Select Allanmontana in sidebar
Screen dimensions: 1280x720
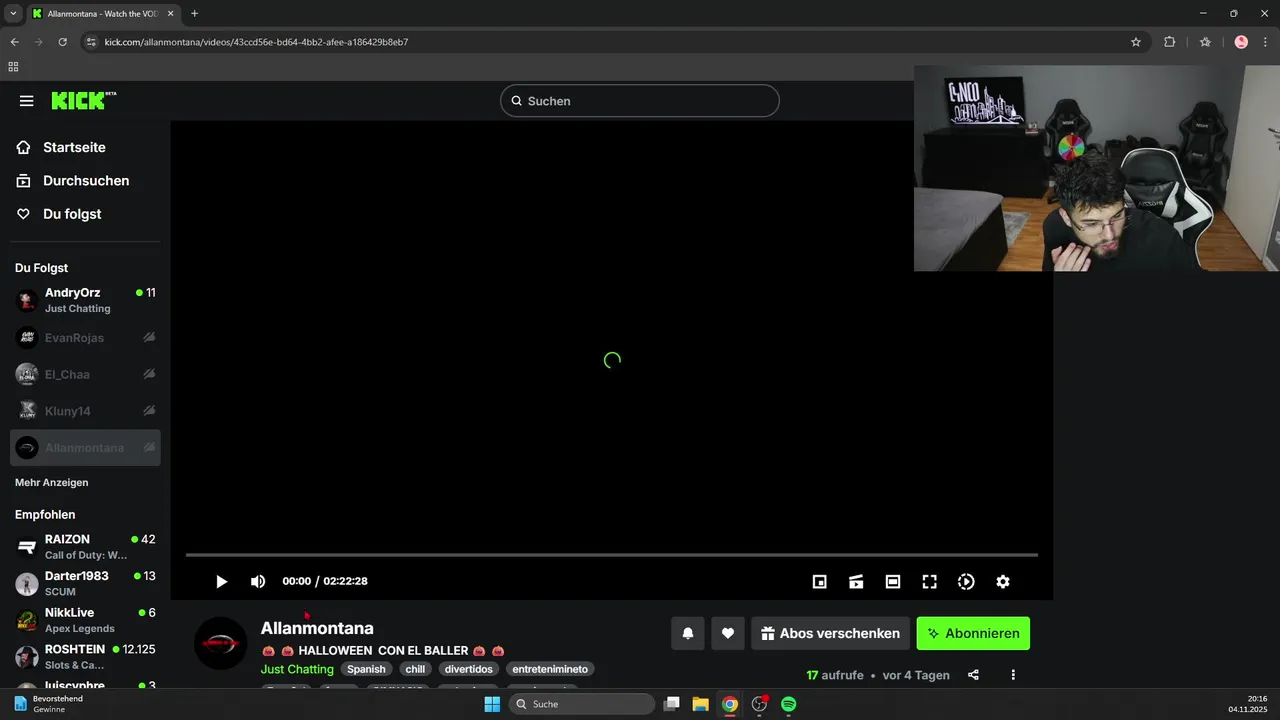pyautogui.click(x=85, y=448)
